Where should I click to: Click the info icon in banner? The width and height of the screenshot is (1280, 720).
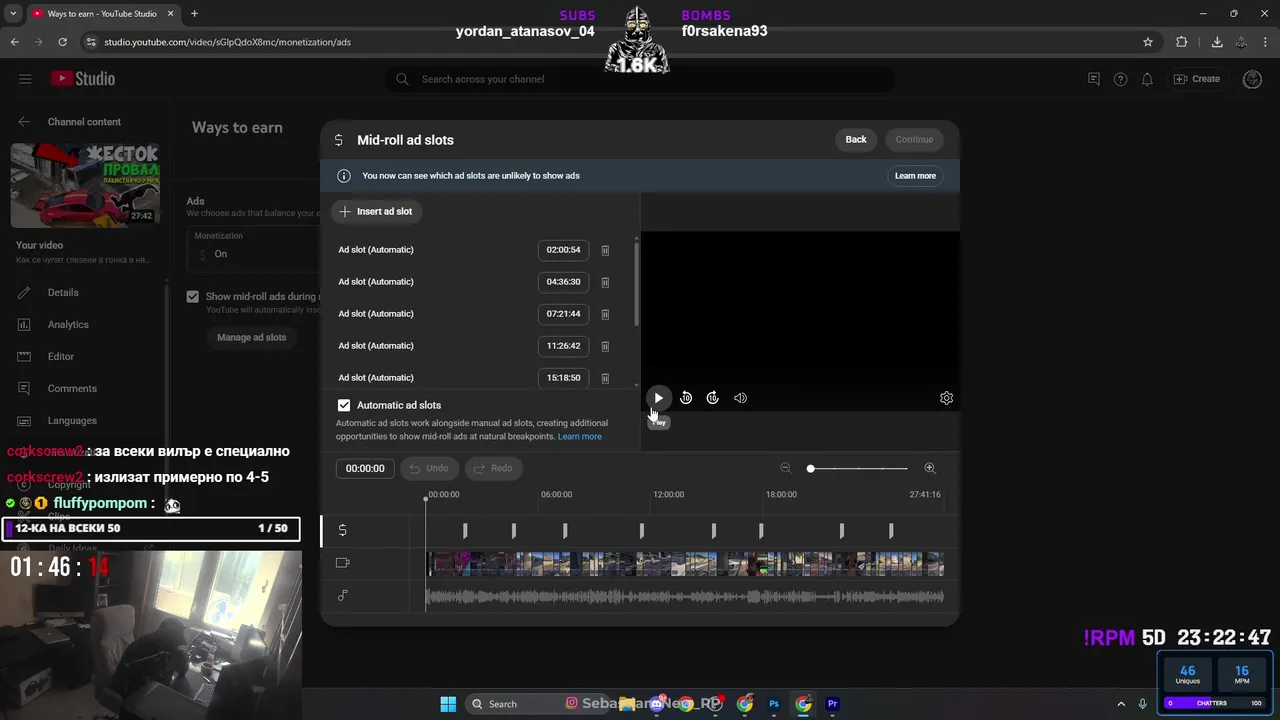point(344,176)
